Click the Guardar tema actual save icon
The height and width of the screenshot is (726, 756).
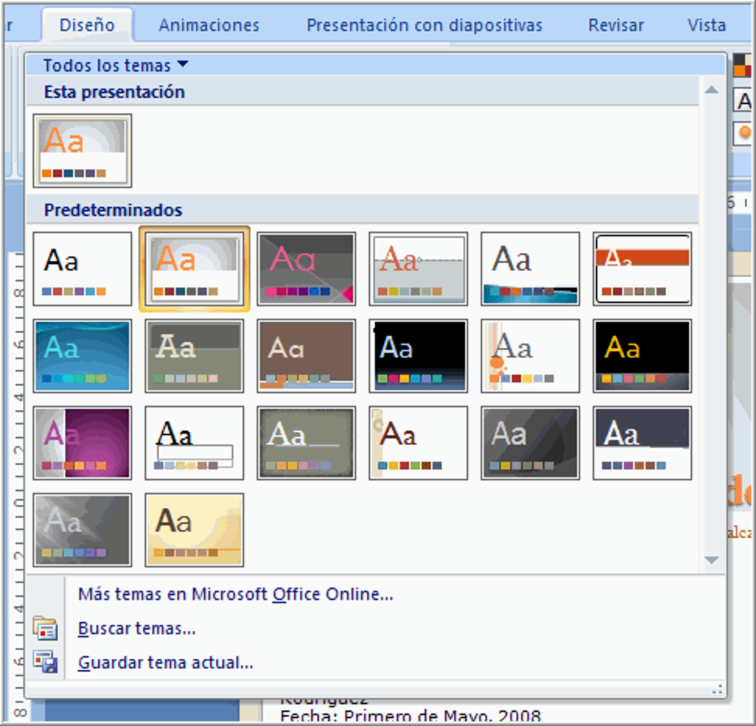pyautogui.click(x=45, y=662)
